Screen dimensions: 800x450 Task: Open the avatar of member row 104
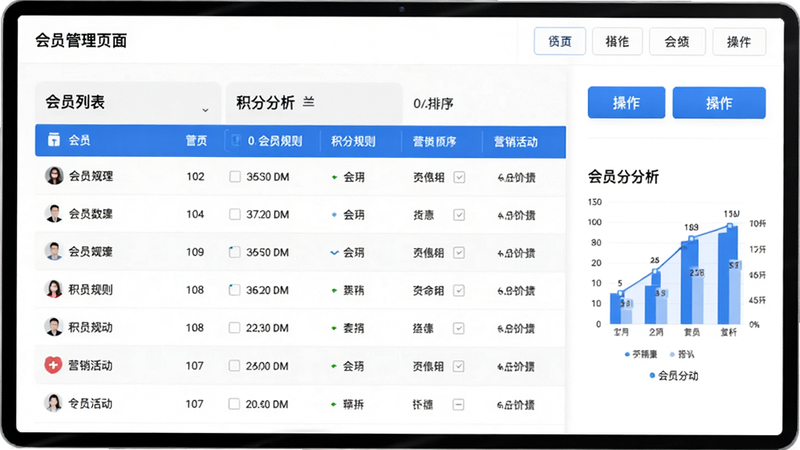click(x=54, y=213)
